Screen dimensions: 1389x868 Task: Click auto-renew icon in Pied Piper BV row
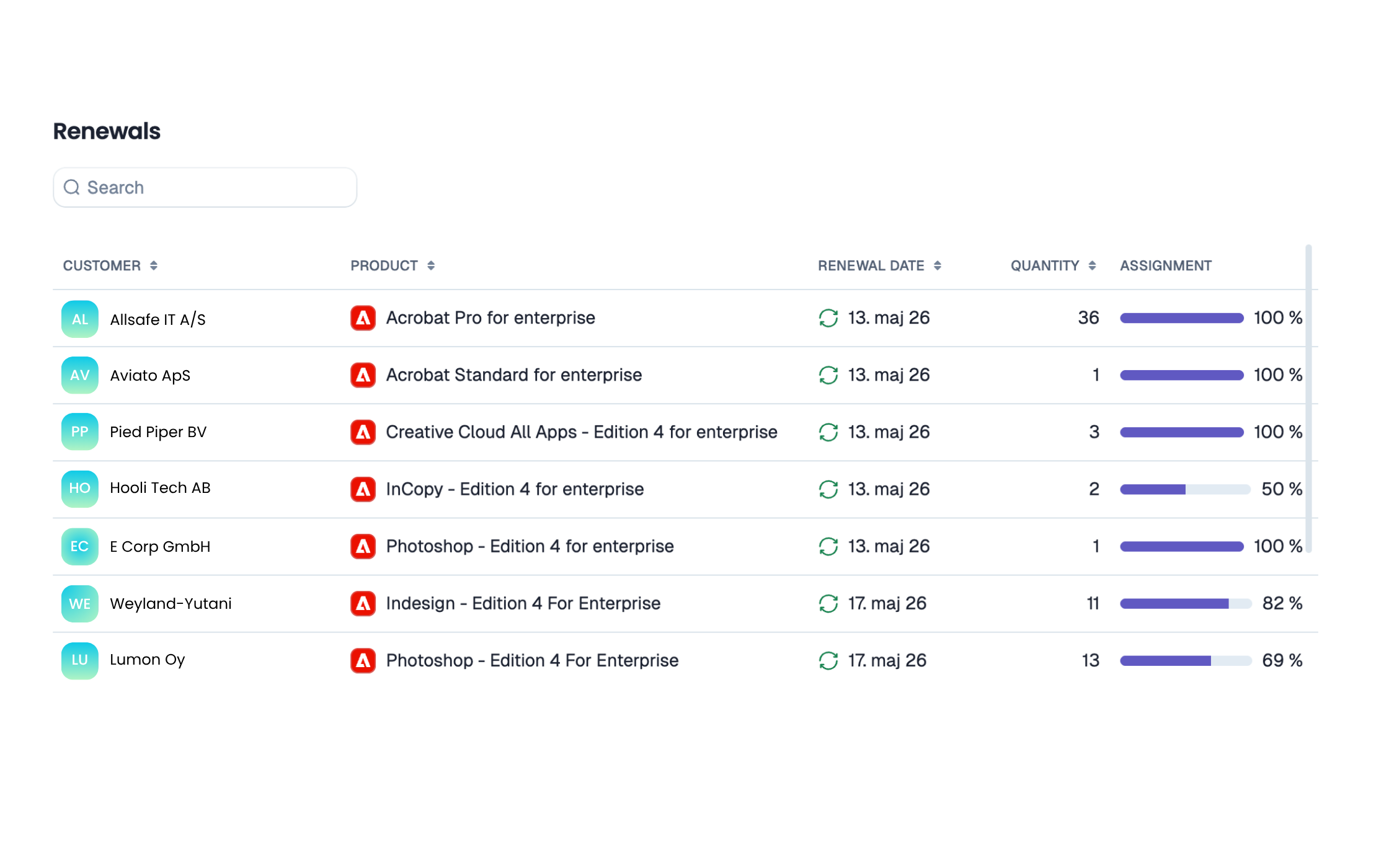click(x=828, y=432)
